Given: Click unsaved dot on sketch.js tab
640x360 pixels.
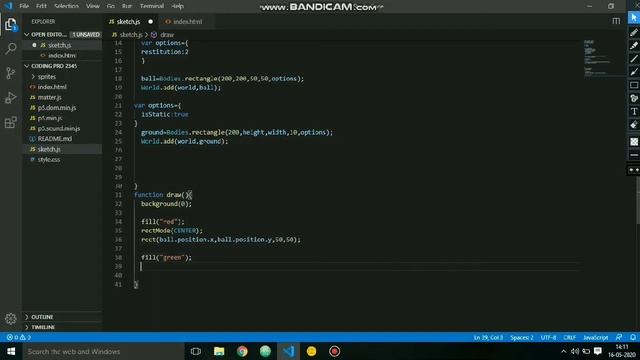Looking at the screenshot, I should pyautogui.click(x=151, y=21).
